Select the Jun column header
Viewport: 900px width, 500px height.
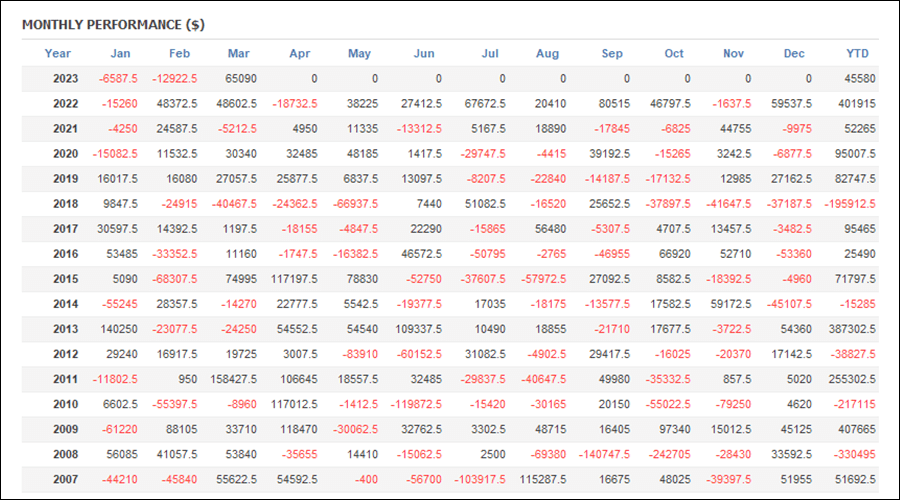pos(424,53)
